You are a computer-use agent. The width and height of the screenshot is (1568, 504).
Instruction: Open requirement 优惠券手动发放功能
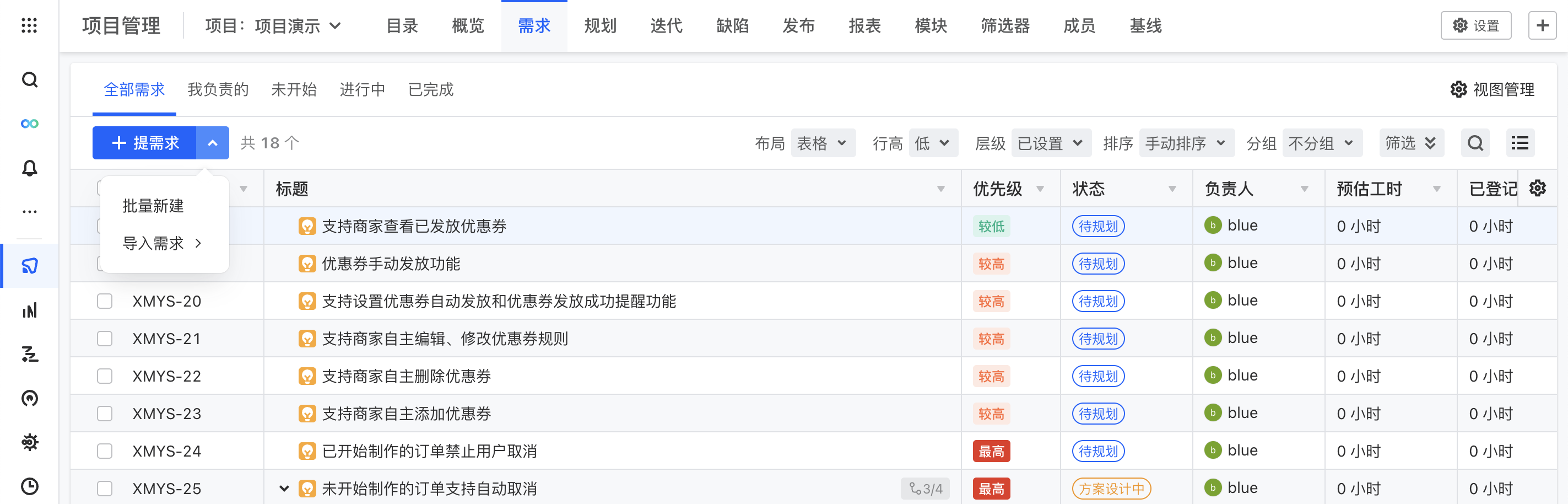tap(391, 263)
